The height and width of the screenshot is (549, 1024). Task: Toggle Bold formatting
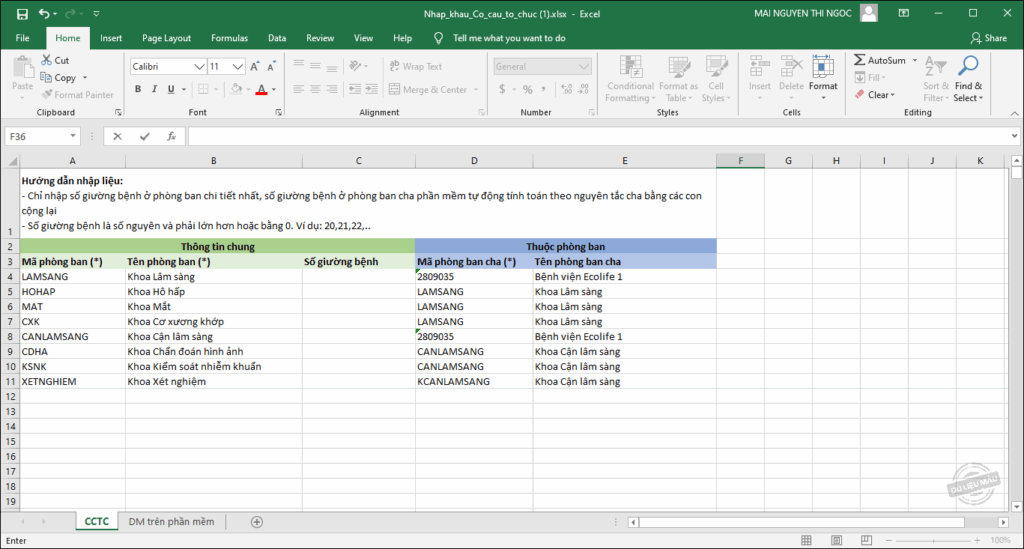pyautogui.click(x=138, y=89)
